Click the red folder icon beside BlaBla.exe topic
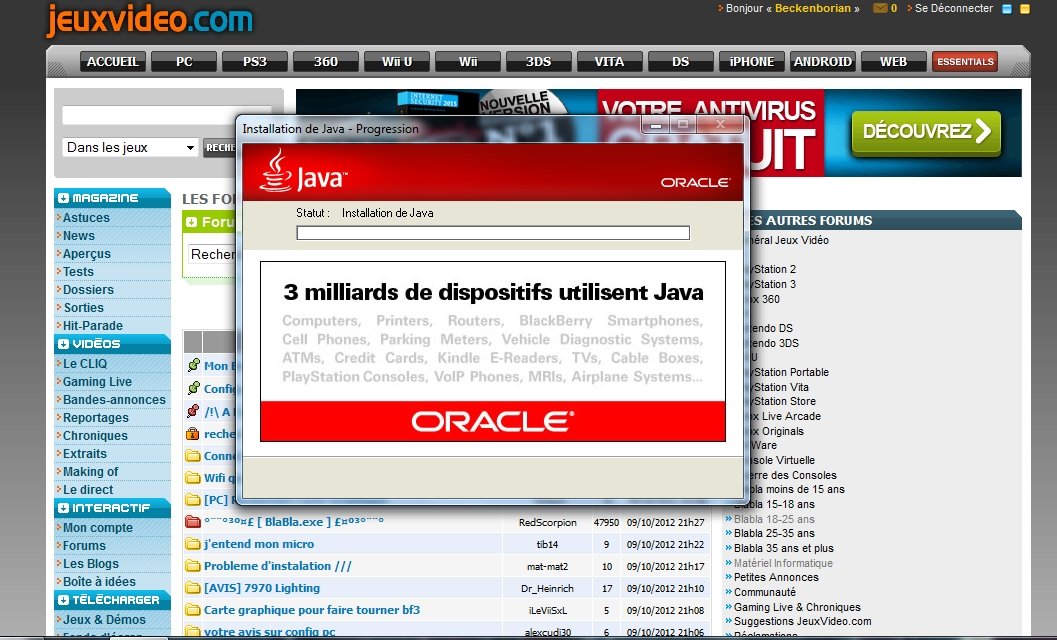 coord(192,522)
